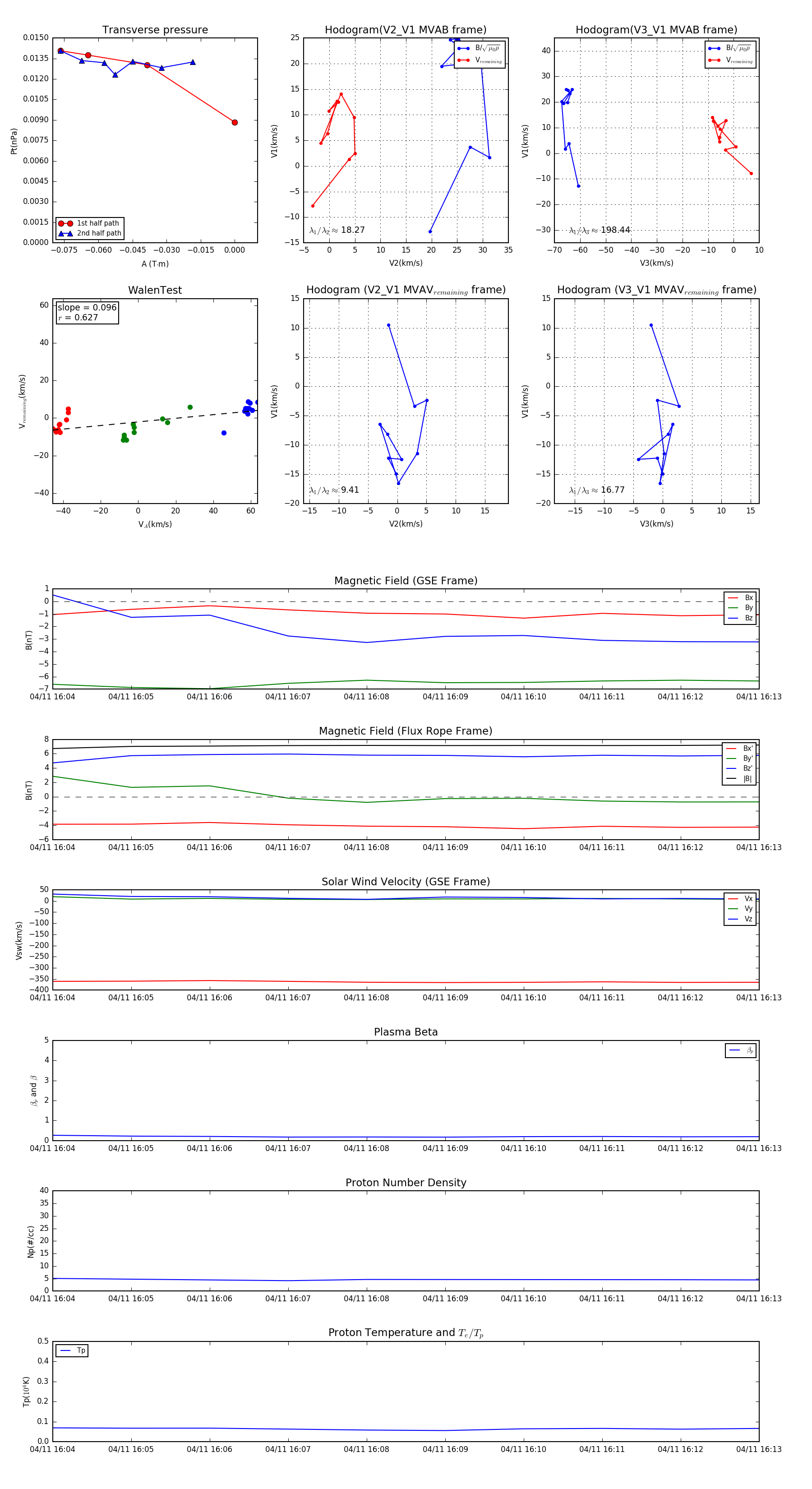Click the 'V_A(km/s)' x-axis label of WalenTest

pos(155,524)
